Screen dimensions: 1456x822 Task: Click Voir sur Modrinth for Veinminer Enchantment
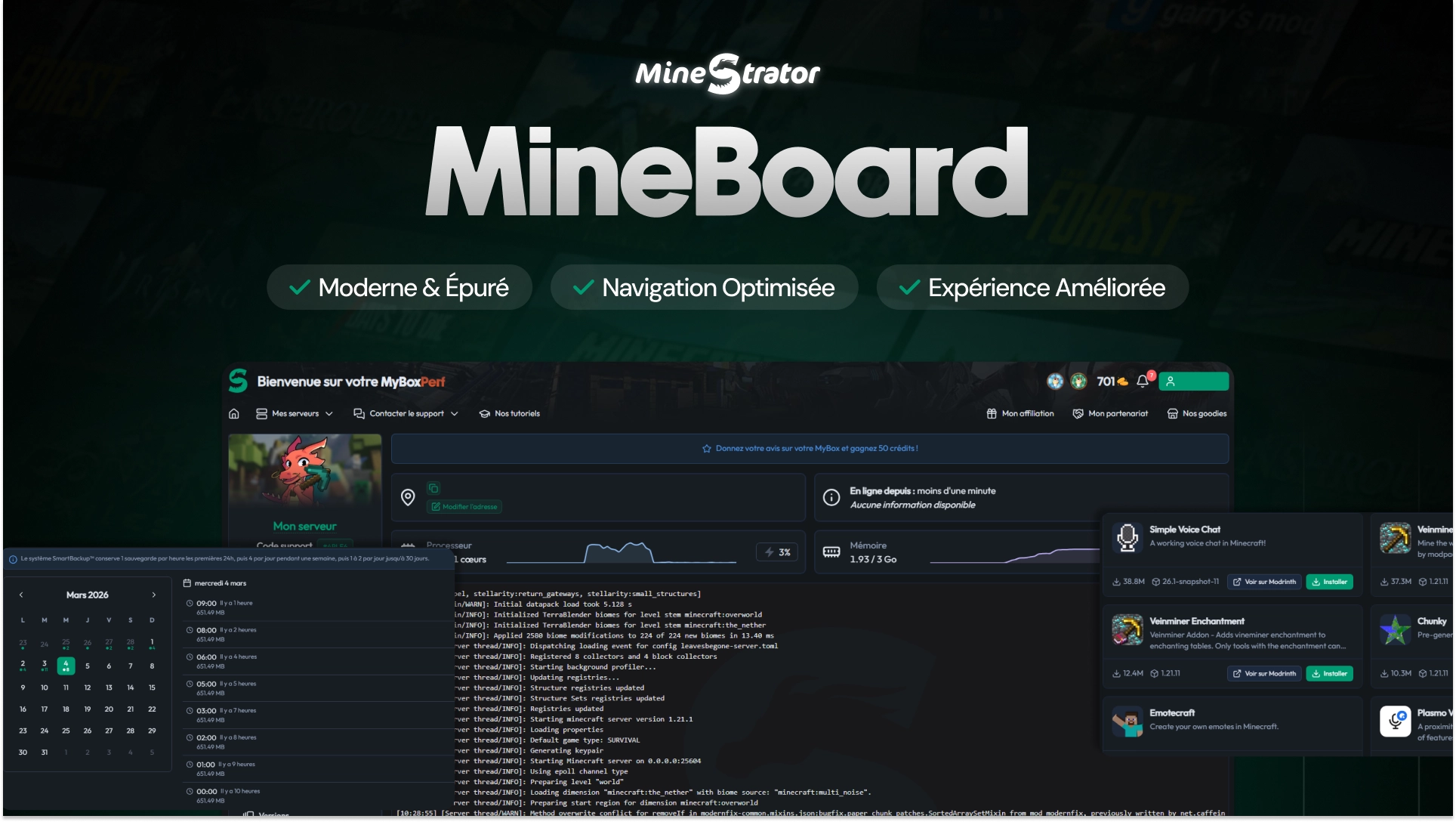click(1264, 673)
